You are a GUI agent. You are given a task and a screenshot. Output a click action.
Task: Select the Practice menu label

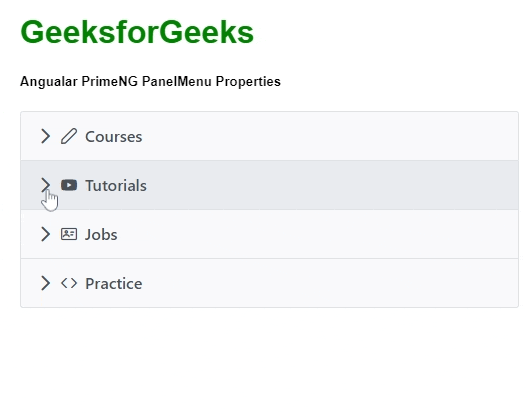113,283
